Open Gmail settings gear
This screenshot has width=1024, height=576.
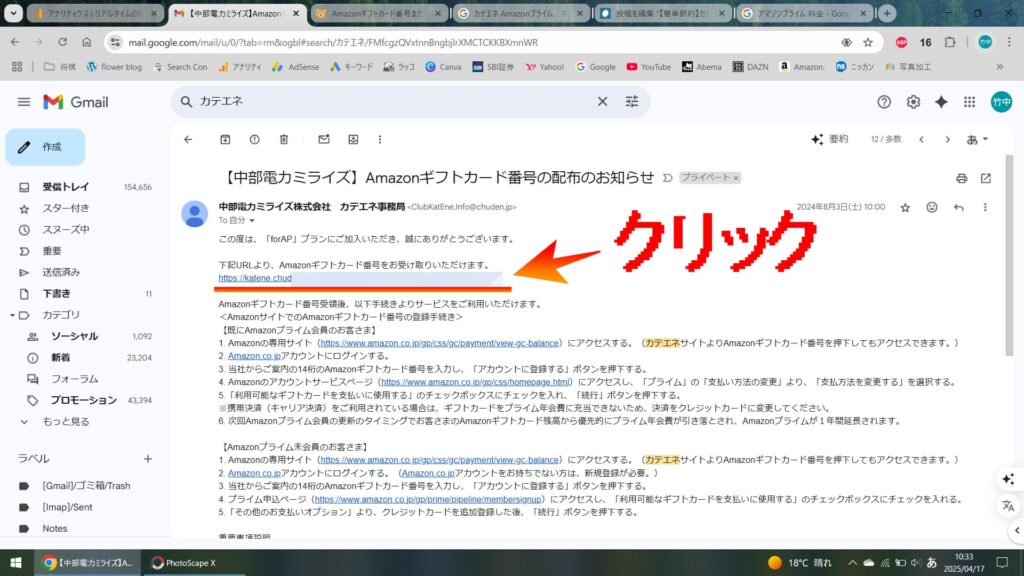913,102
